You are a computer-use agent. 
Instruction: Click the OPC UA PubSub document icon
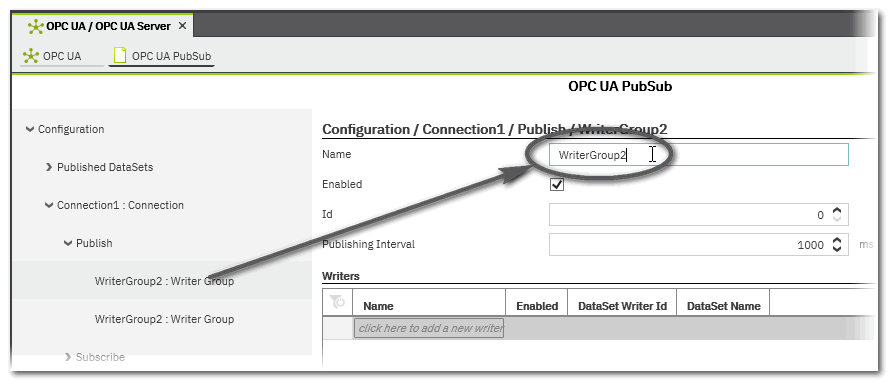coord(120,56)
